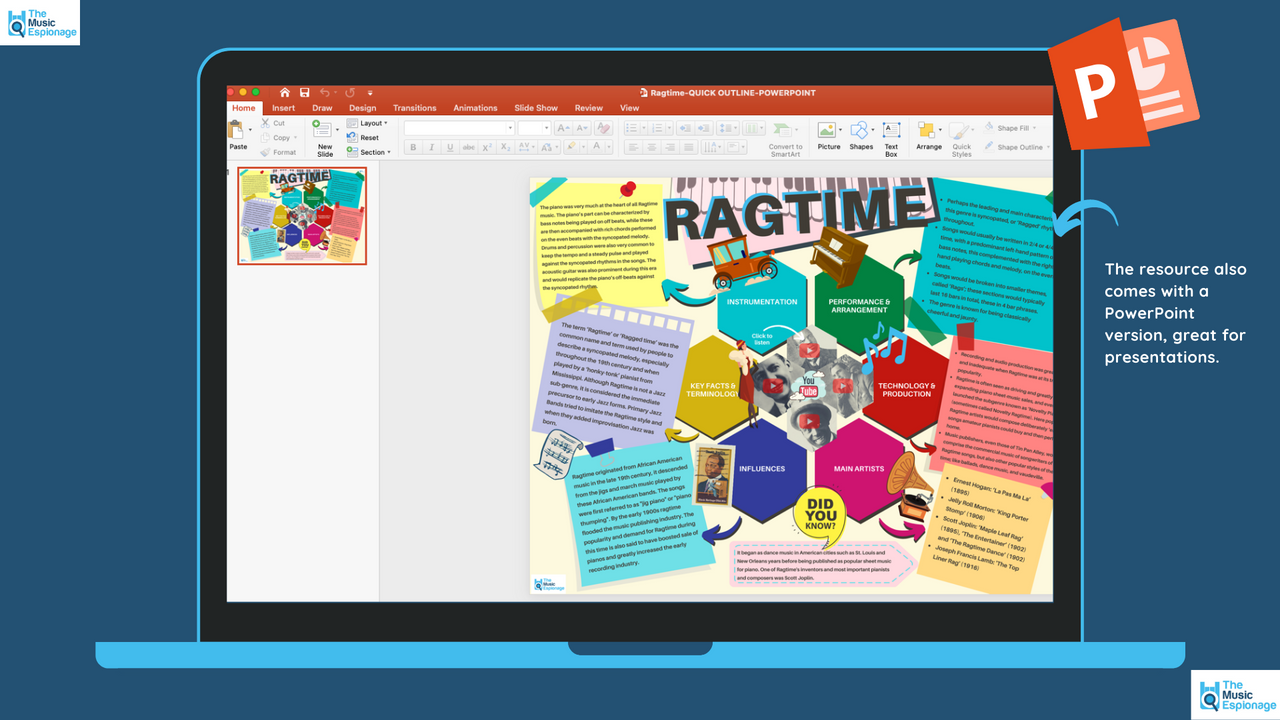The image size is (1280, 720).
Task: Insert a new slide with New Slide icon
Action: [323, 131]
